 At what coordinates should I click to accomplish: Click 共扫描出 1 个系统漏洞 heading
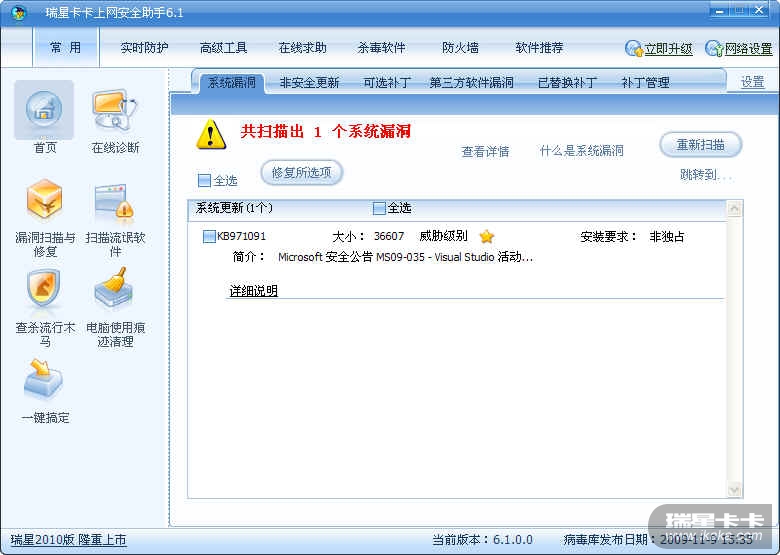pos(326,132)
